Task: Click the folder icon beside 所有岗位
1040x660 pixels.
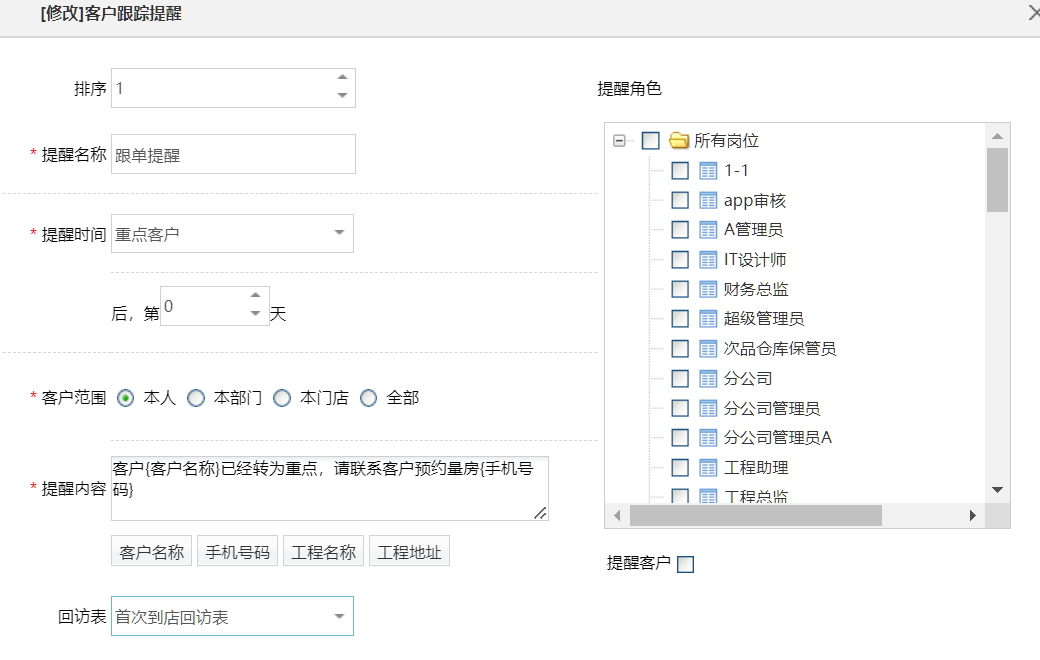Action: click(680, 141)
